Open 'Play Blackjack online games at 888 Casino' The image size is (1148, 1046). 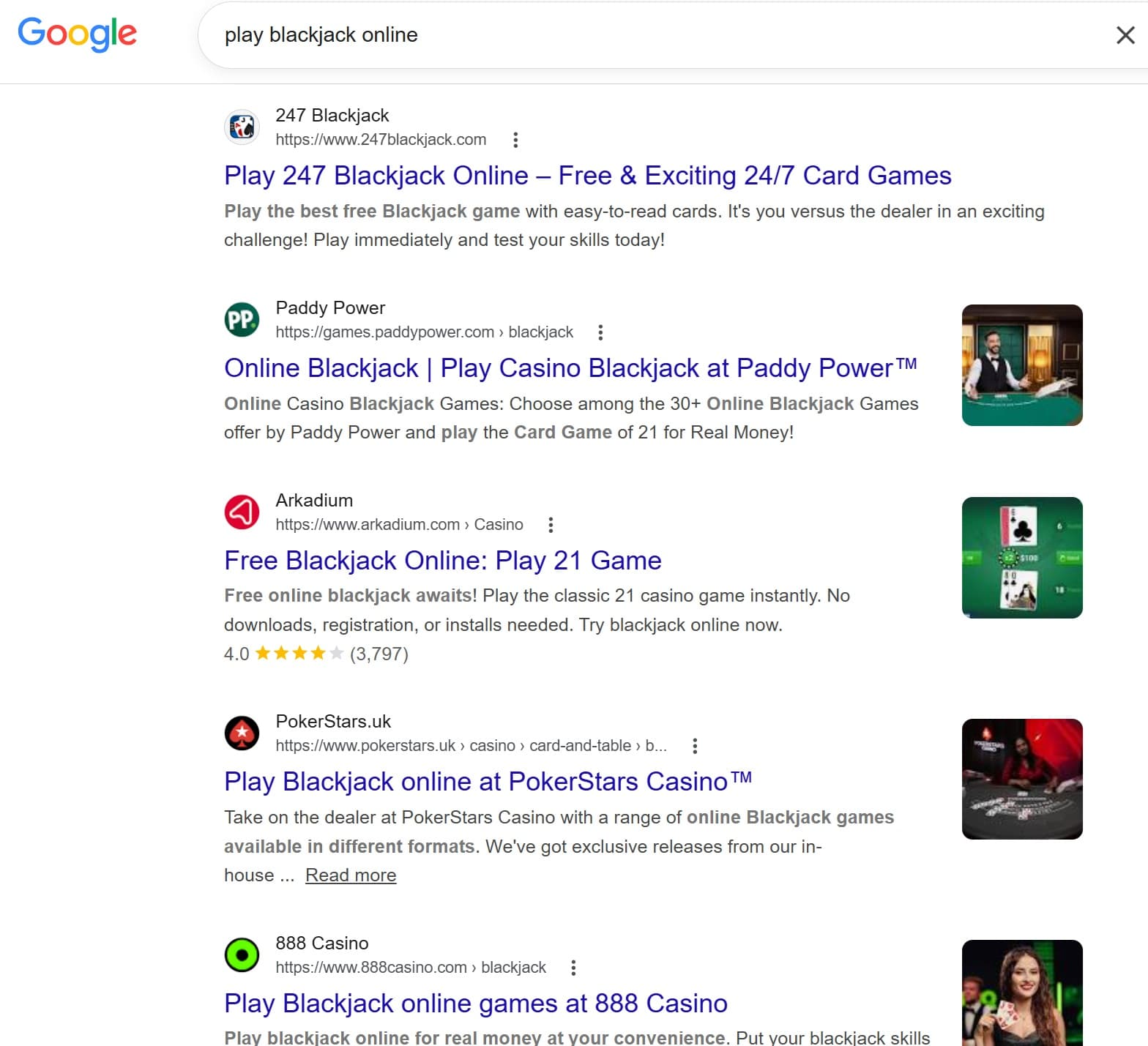tap(476, 1004)
